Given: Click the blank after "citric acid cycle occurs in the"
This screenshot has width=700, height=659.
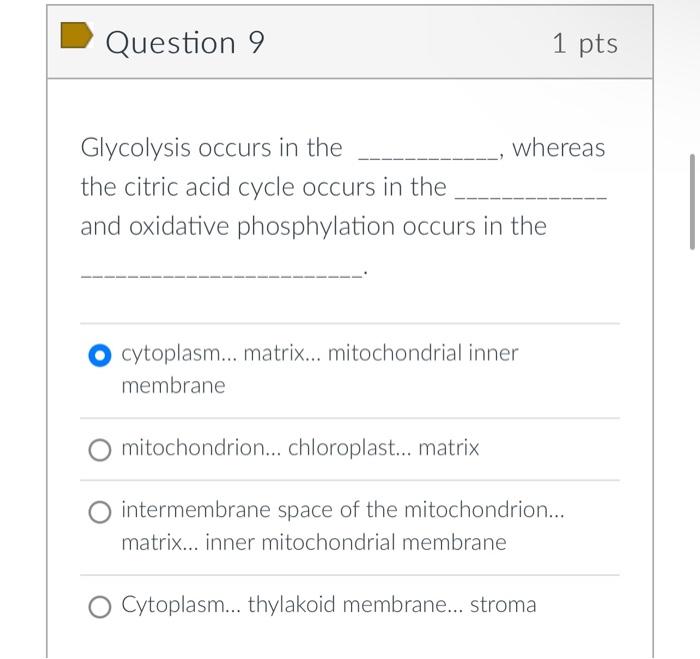Looking at the screenshot, I should [530, 194].
